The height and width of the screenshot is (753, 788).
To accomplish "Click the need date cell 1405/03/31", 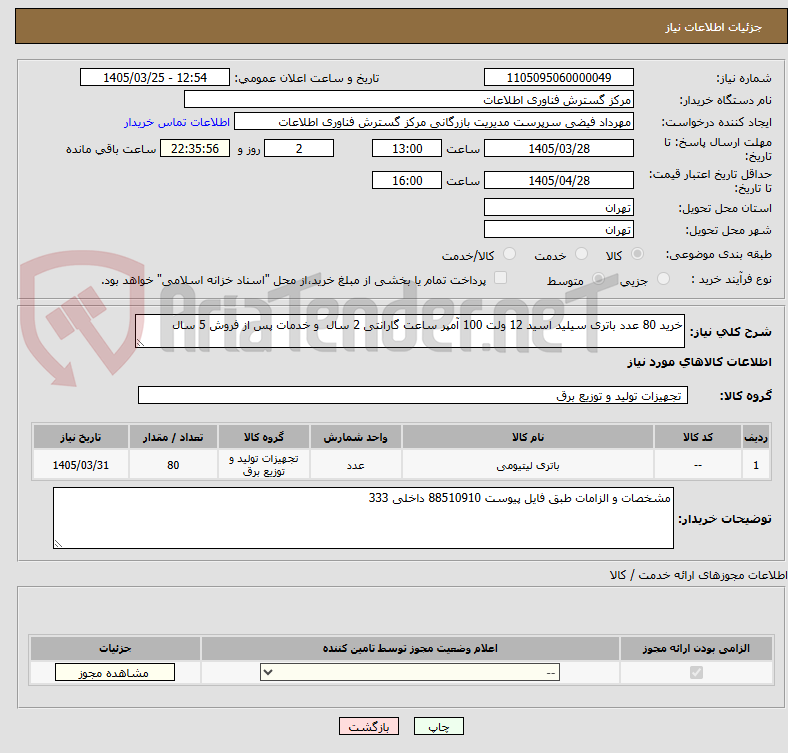I will click(x=81, y=465).
